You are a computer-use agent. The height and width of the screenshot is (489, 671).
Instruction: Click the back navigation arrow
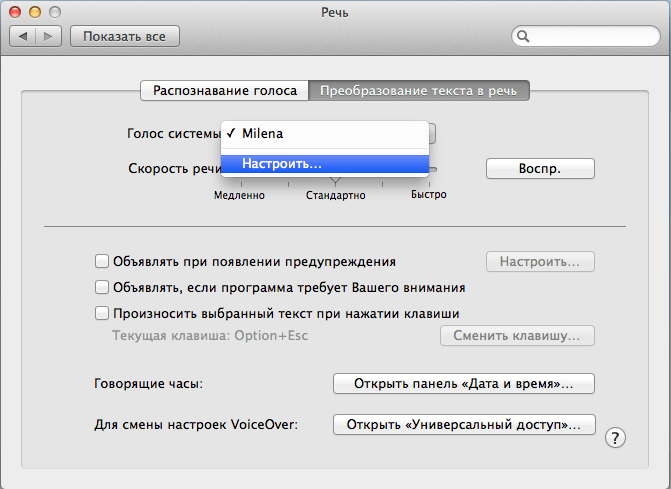[24, 37]
